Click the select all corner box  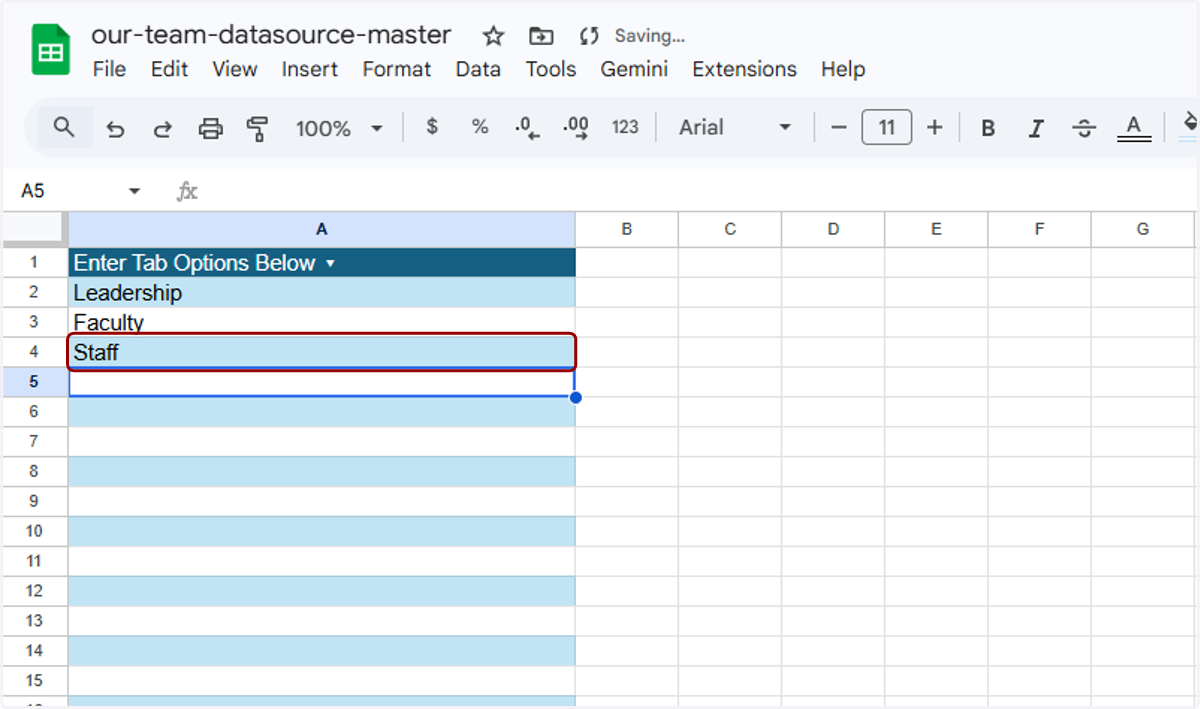tap(35, 229)
